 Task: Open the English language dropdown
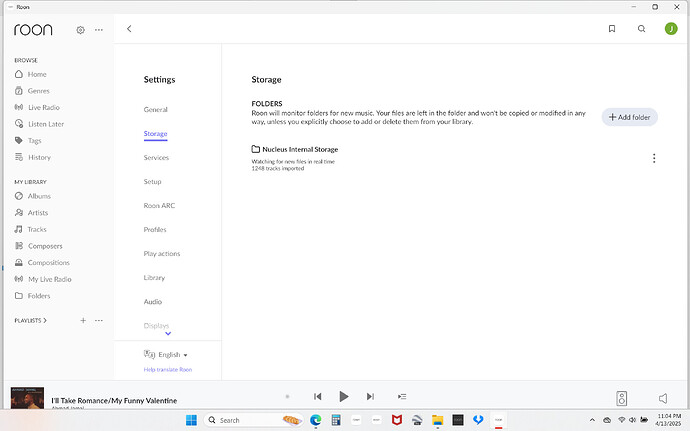point(166,354)
